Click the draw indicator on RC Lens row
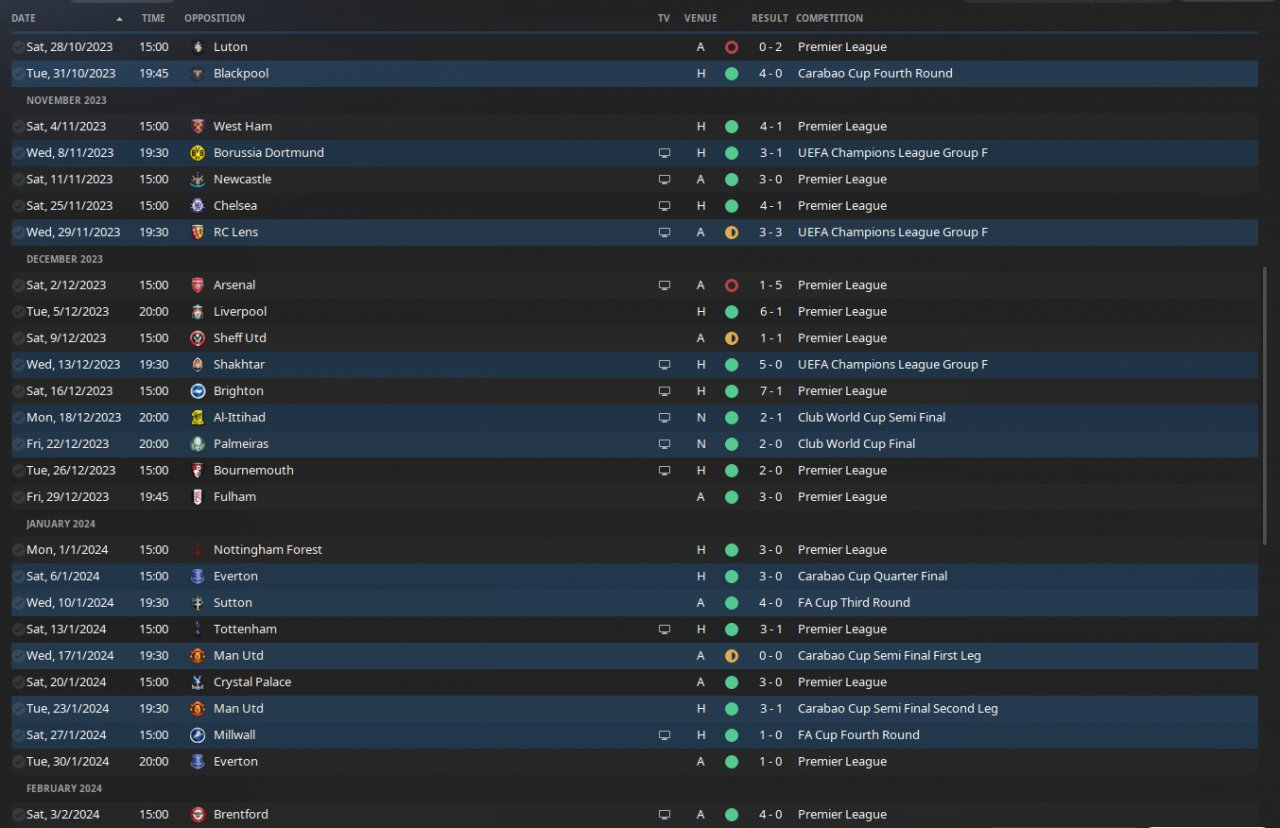 [x=731, y=232]
